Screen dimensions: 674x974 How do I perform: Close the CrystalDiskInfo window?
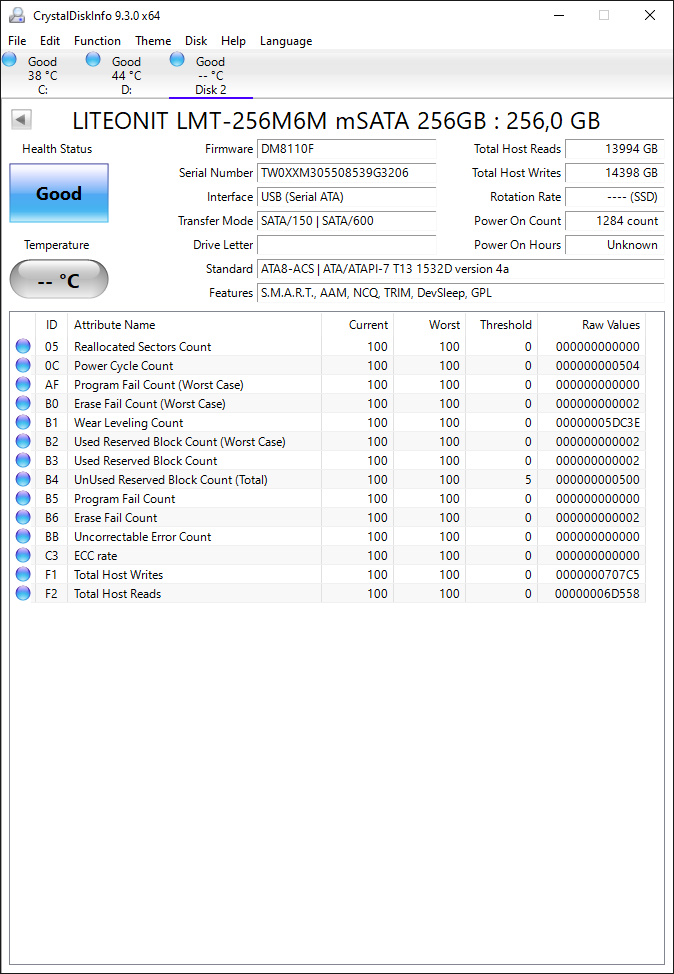coord(650,16)
